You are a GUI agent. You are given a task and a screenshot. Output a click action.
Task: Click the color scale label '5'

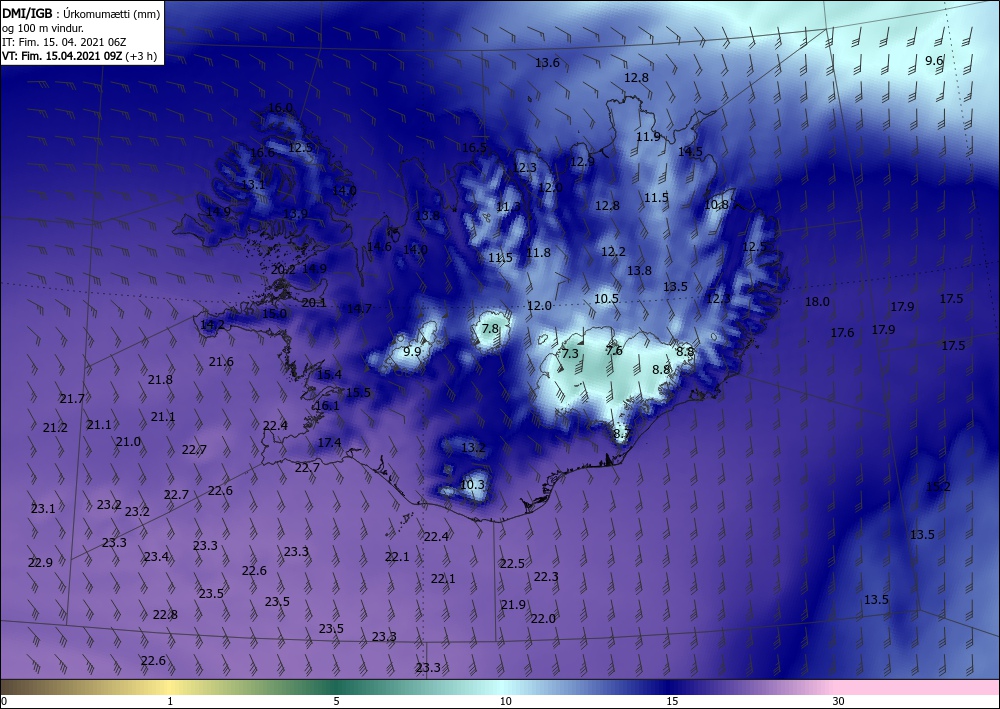click(336, 701)
